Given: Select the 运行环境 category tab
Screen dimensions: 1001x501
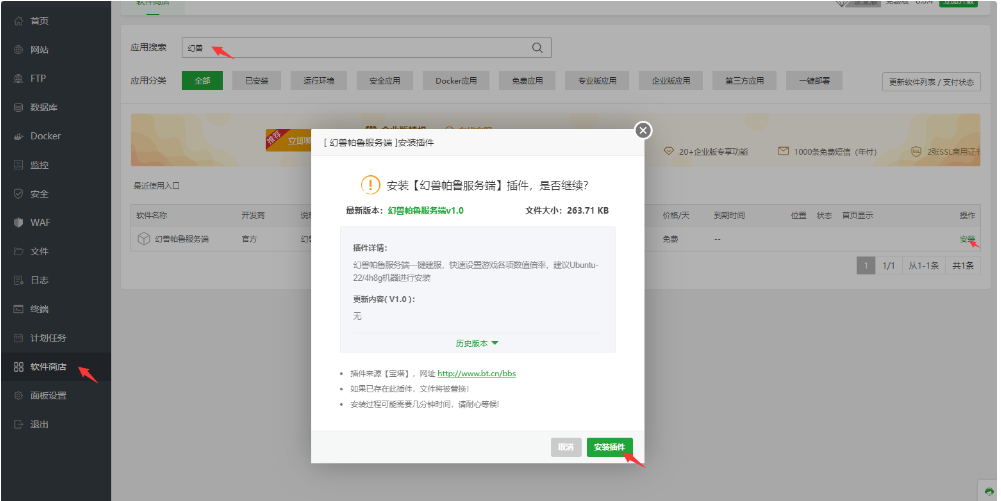Looking at the screenshot, I should click(x=319, y=80).
